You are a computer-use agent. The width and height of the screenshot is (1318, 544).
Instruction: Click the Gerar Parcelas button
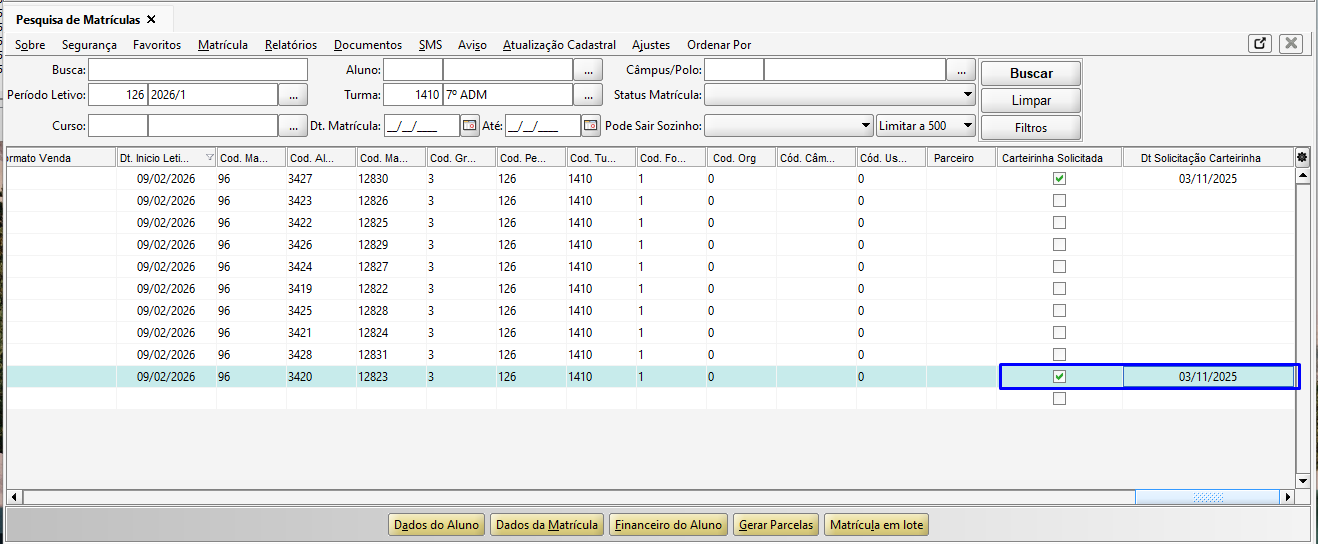(777, 524)
